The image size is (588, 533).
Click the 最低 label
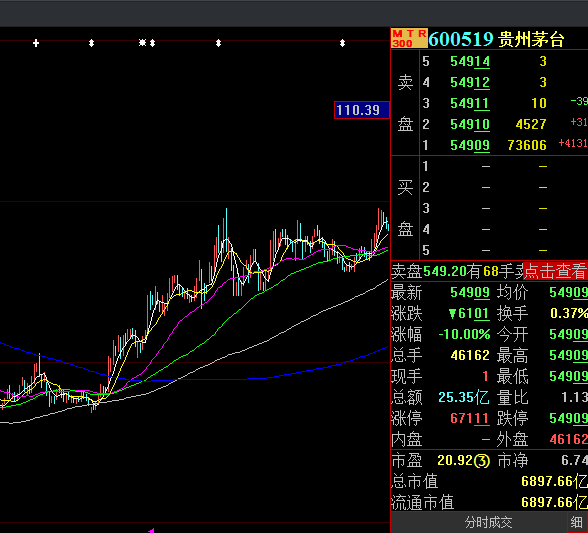click(512, 376)
